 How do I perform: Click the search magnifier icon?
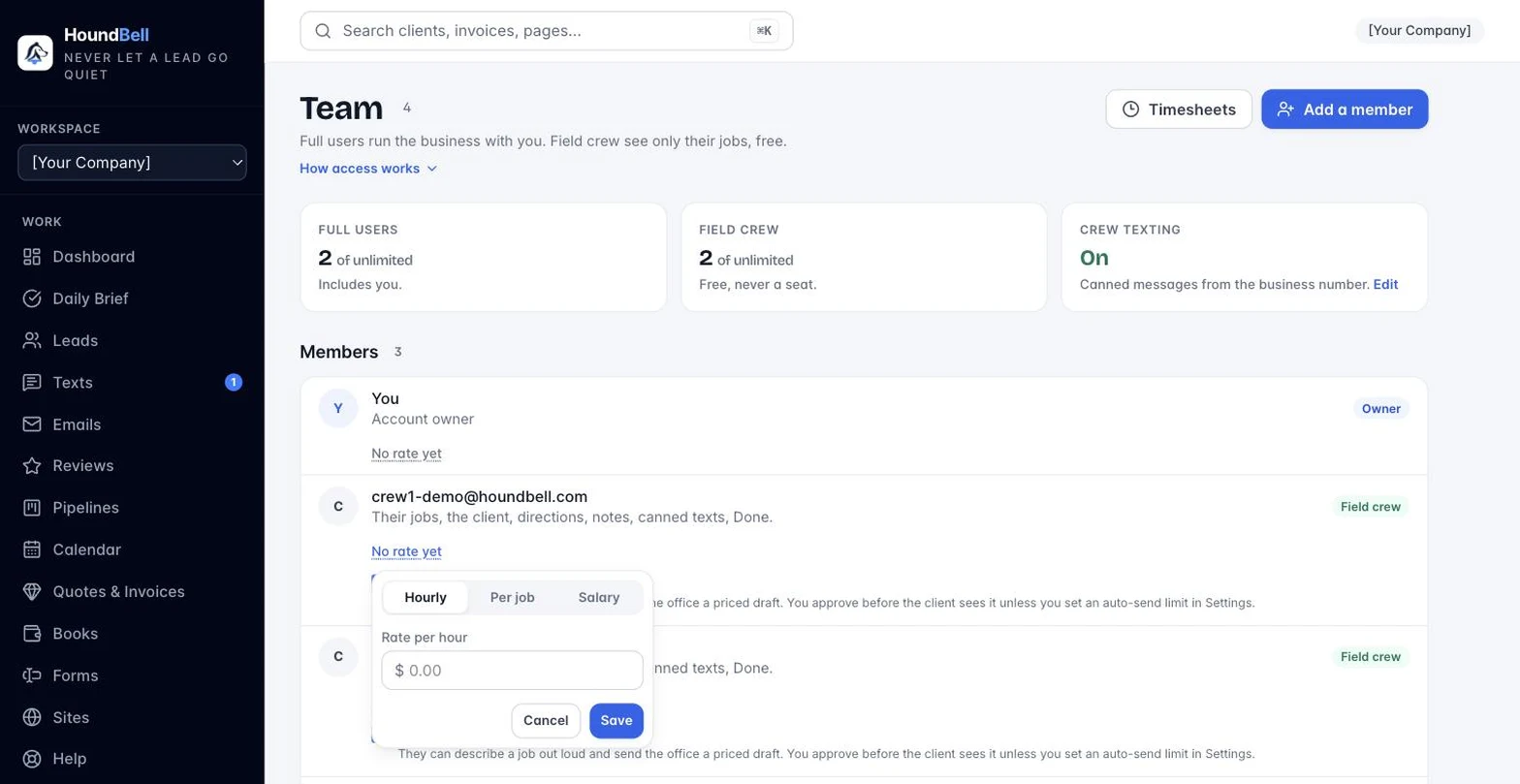(x=324, y=31)
